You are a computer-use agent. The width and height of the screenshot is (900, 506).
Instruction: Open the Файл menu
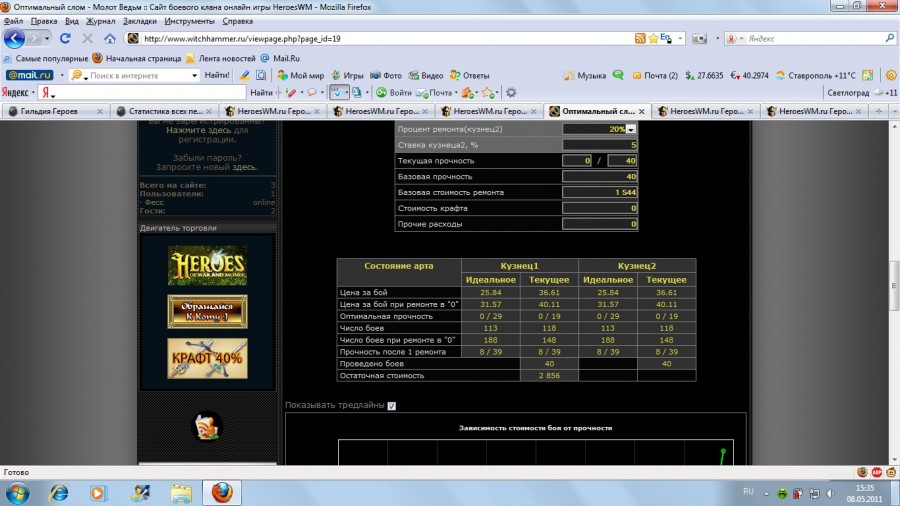point(13,21)
